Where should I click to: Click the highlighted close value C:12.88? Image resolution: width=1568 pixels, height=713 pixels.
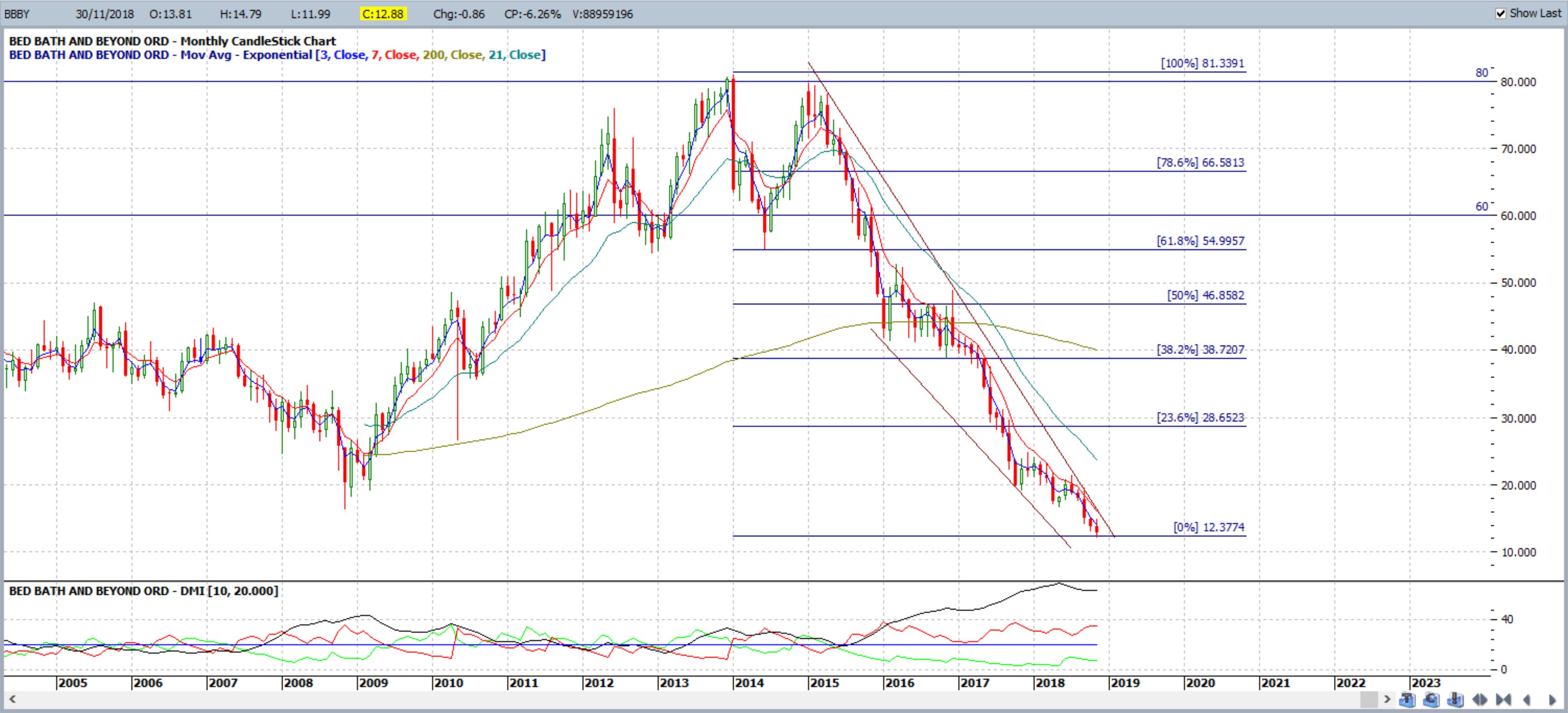(x=383, y=14)
